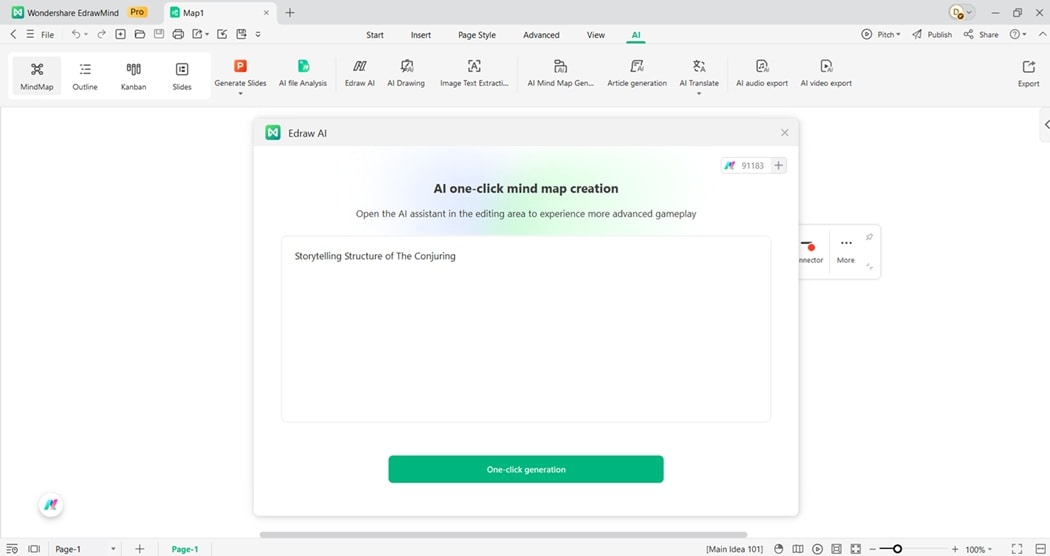Click the Export icon in ribbon
Viewport: 1050px width, 556px height.
point(1029,73)
